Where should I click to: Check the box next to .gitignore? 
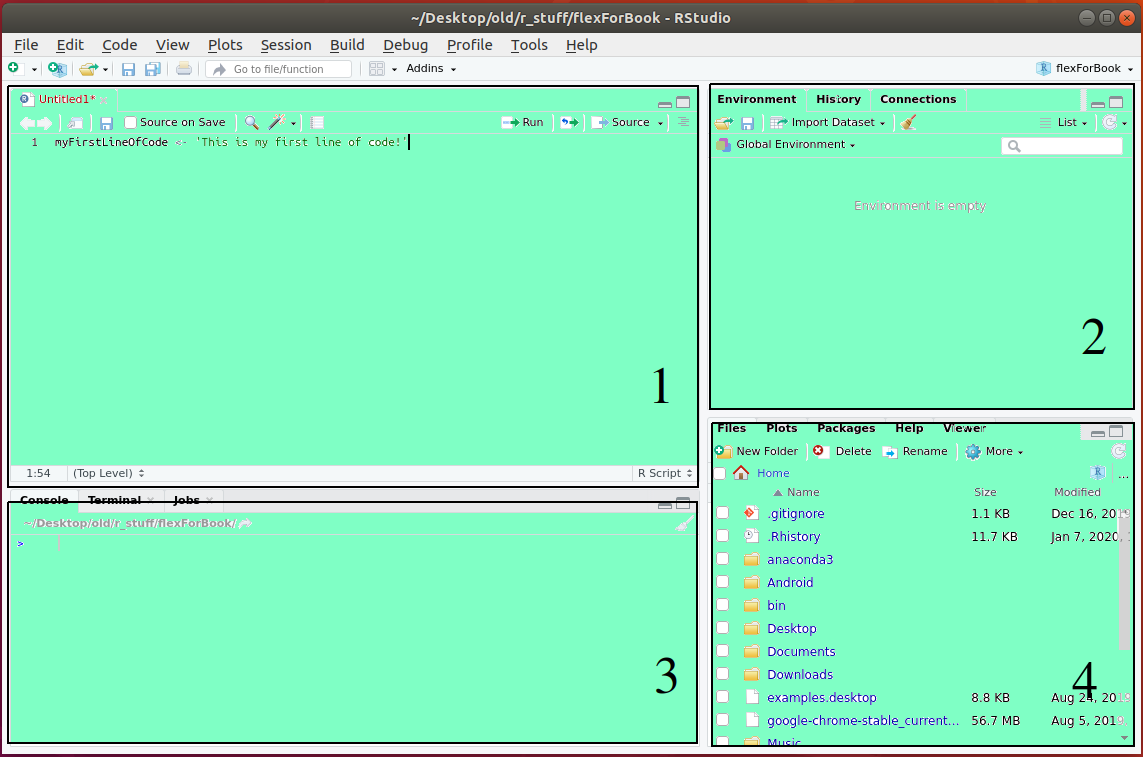(x=722, y=513)
